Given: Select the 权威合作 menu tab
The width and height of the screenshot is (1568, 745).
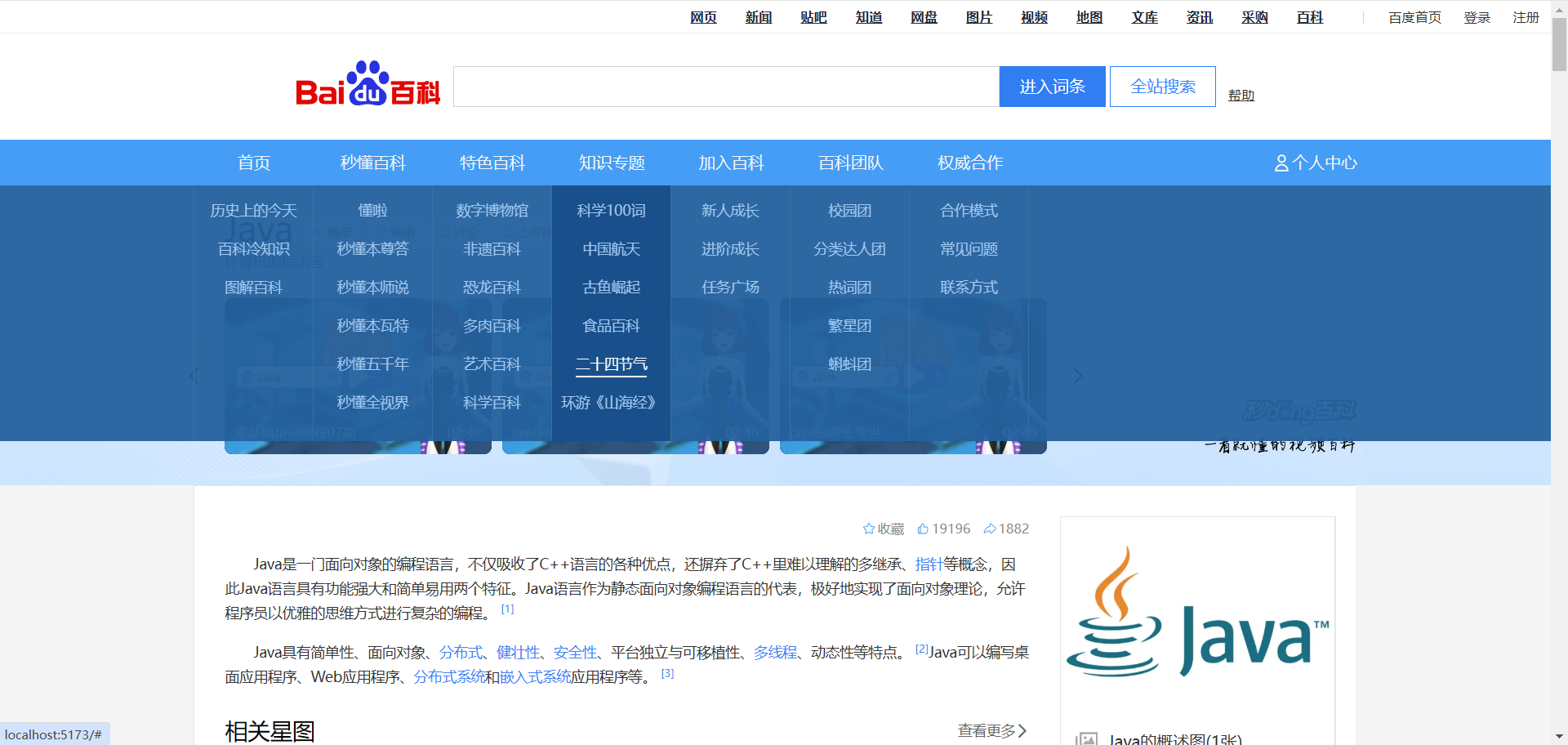Looking at the screenshot, I should click(x=970, y=163).
